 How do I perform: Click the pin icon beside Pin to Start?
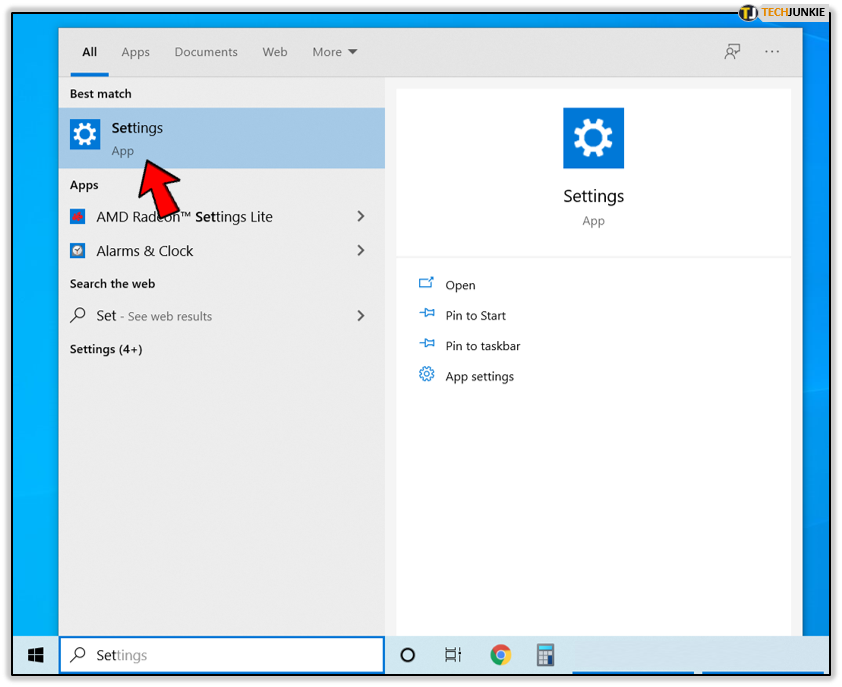point(427,313)
